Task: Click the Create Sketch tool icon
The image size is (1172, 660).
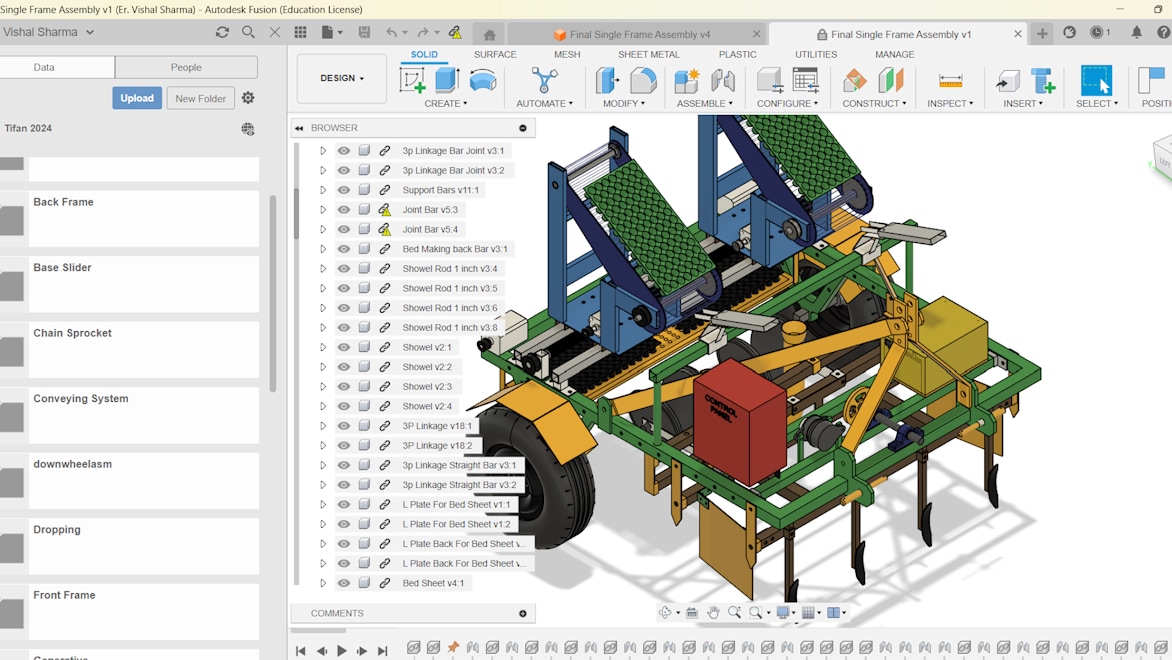Action: 412,80
